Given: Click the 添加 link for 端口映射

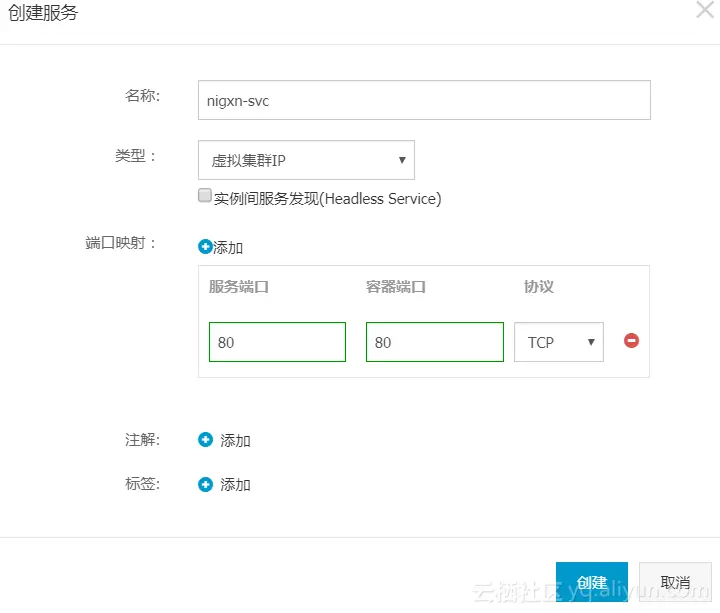Looking at the screenshot, I should tap(228, 247).
